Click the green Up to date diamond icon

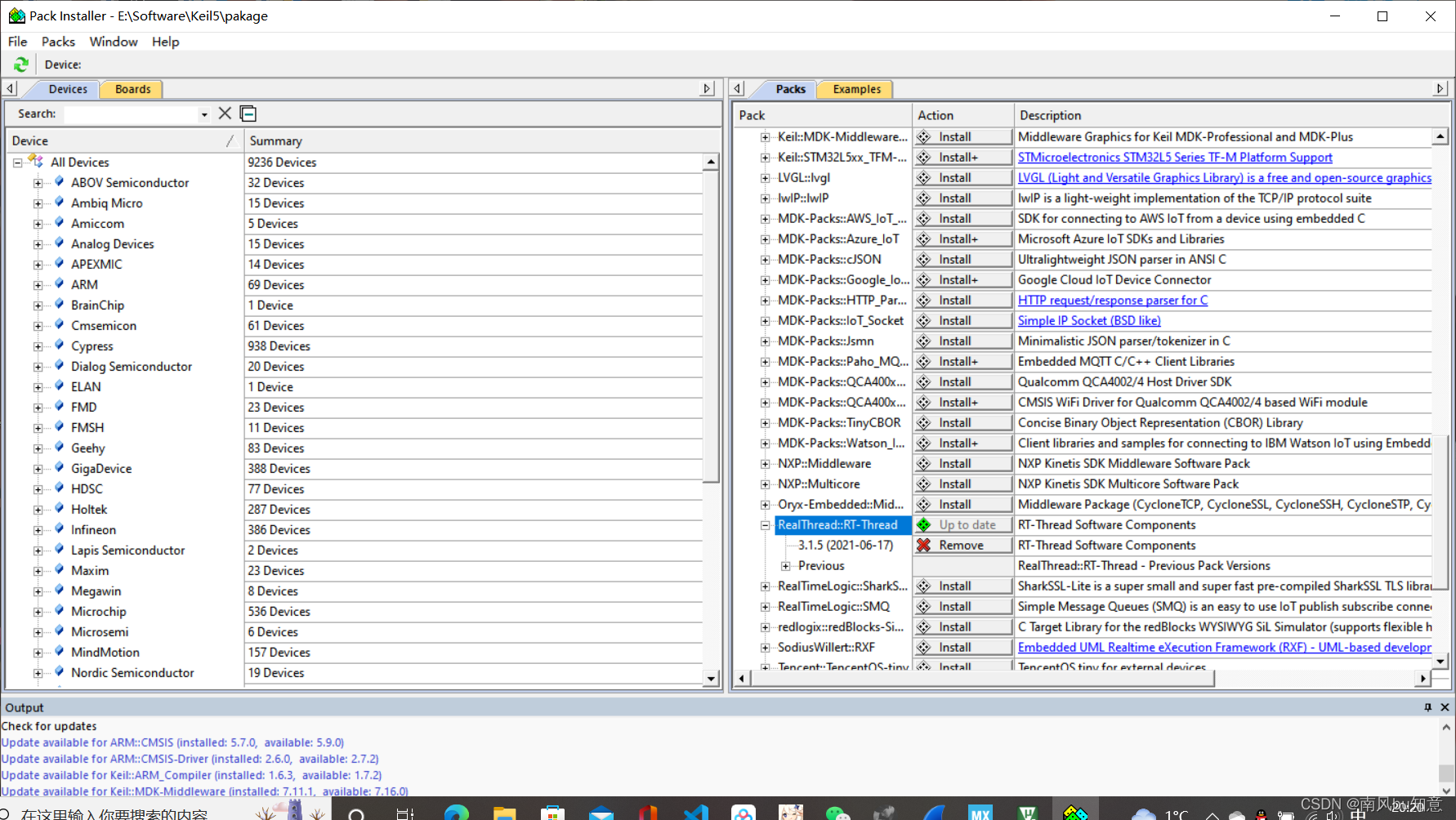click(x=924, y=524)
